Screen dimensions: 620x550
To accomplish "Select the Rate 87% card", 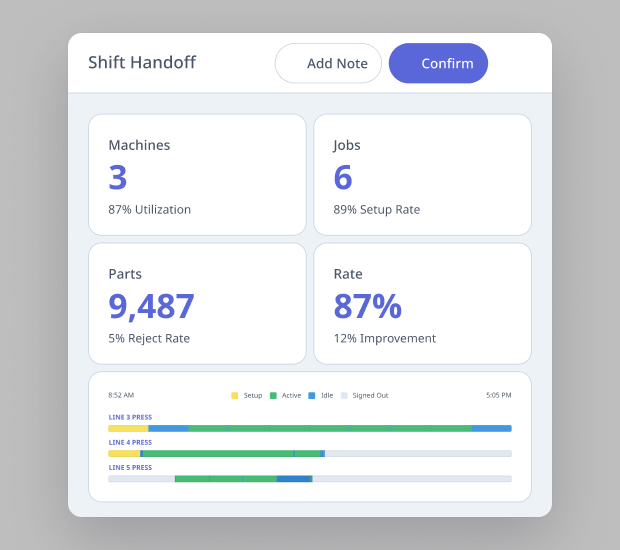I will pyautogui.click(x=422, y=303).
